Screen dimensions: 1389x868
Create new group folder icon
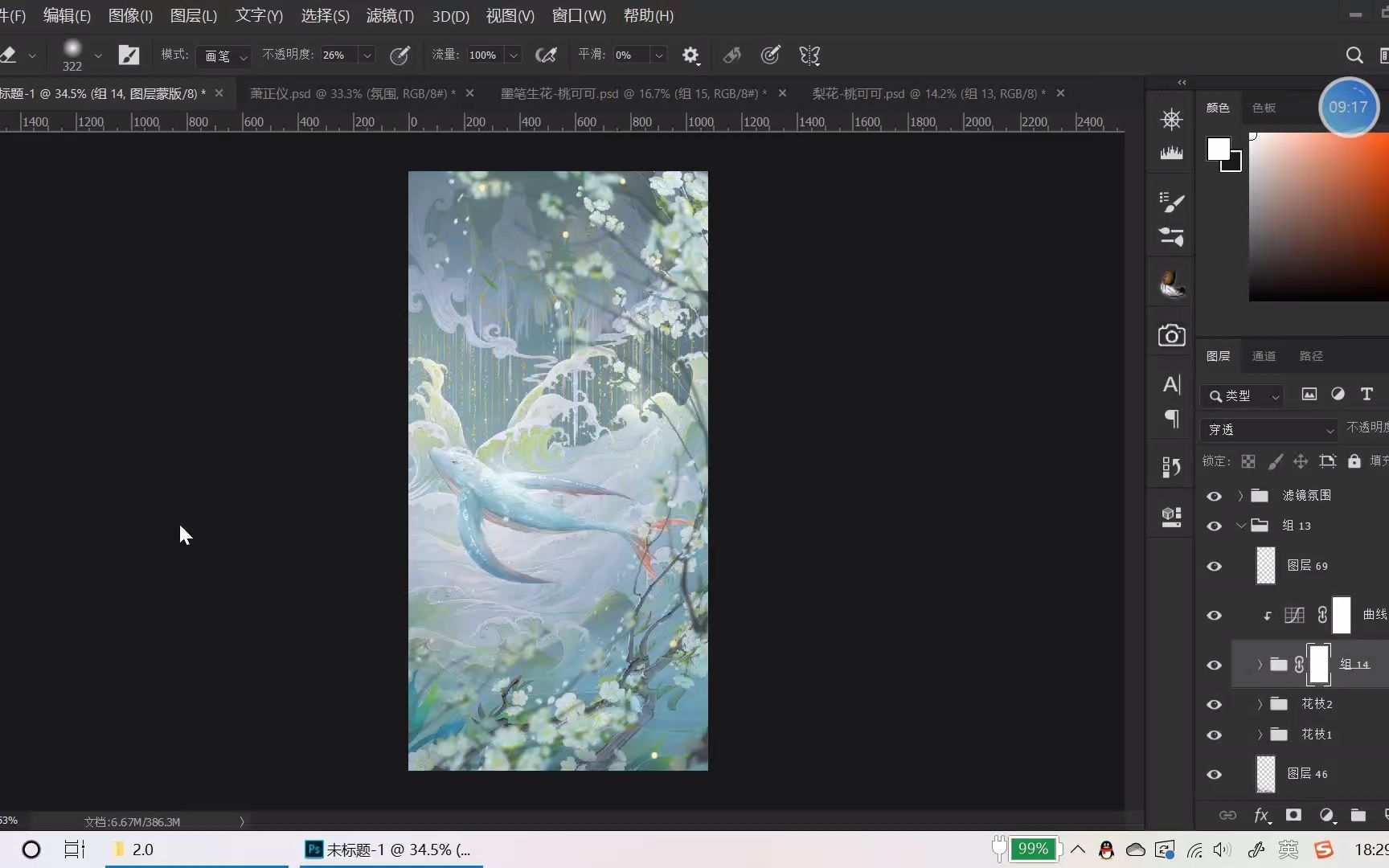(1358, 815)
